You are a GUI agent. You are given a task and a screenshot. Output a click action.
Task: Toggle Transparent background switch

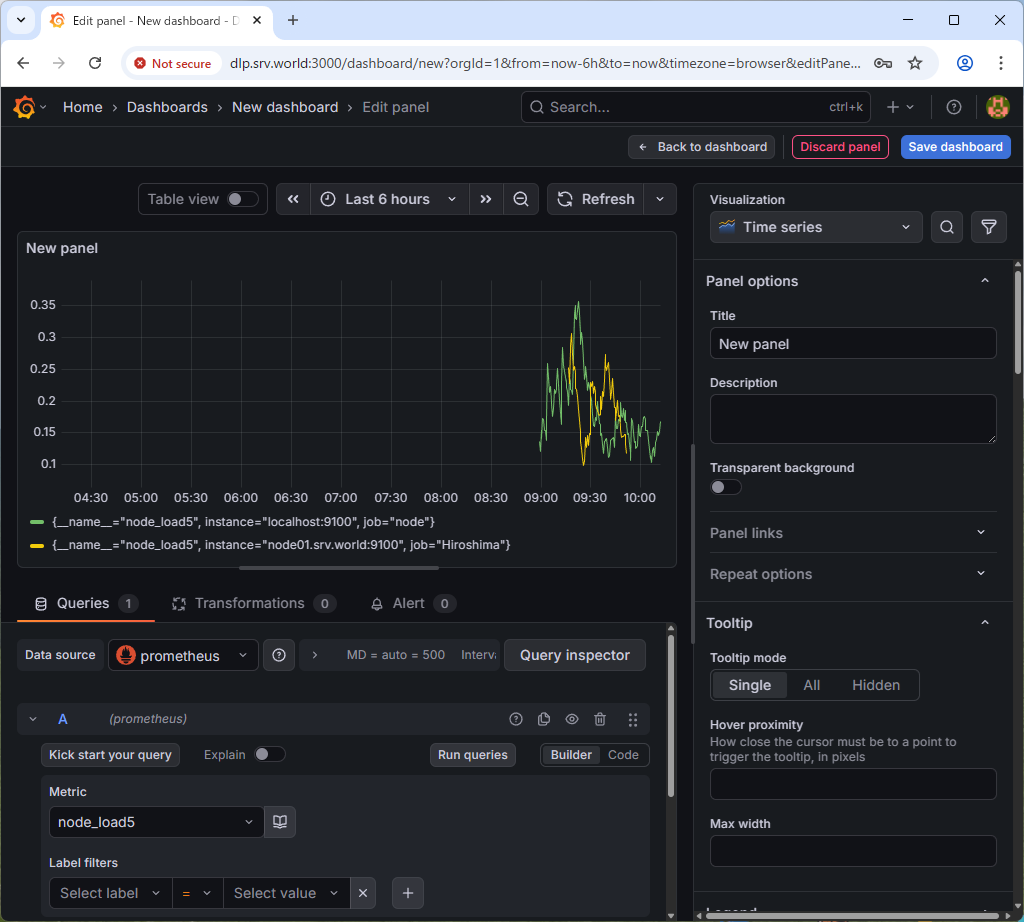pyautogui.click(x=726, y=487)
